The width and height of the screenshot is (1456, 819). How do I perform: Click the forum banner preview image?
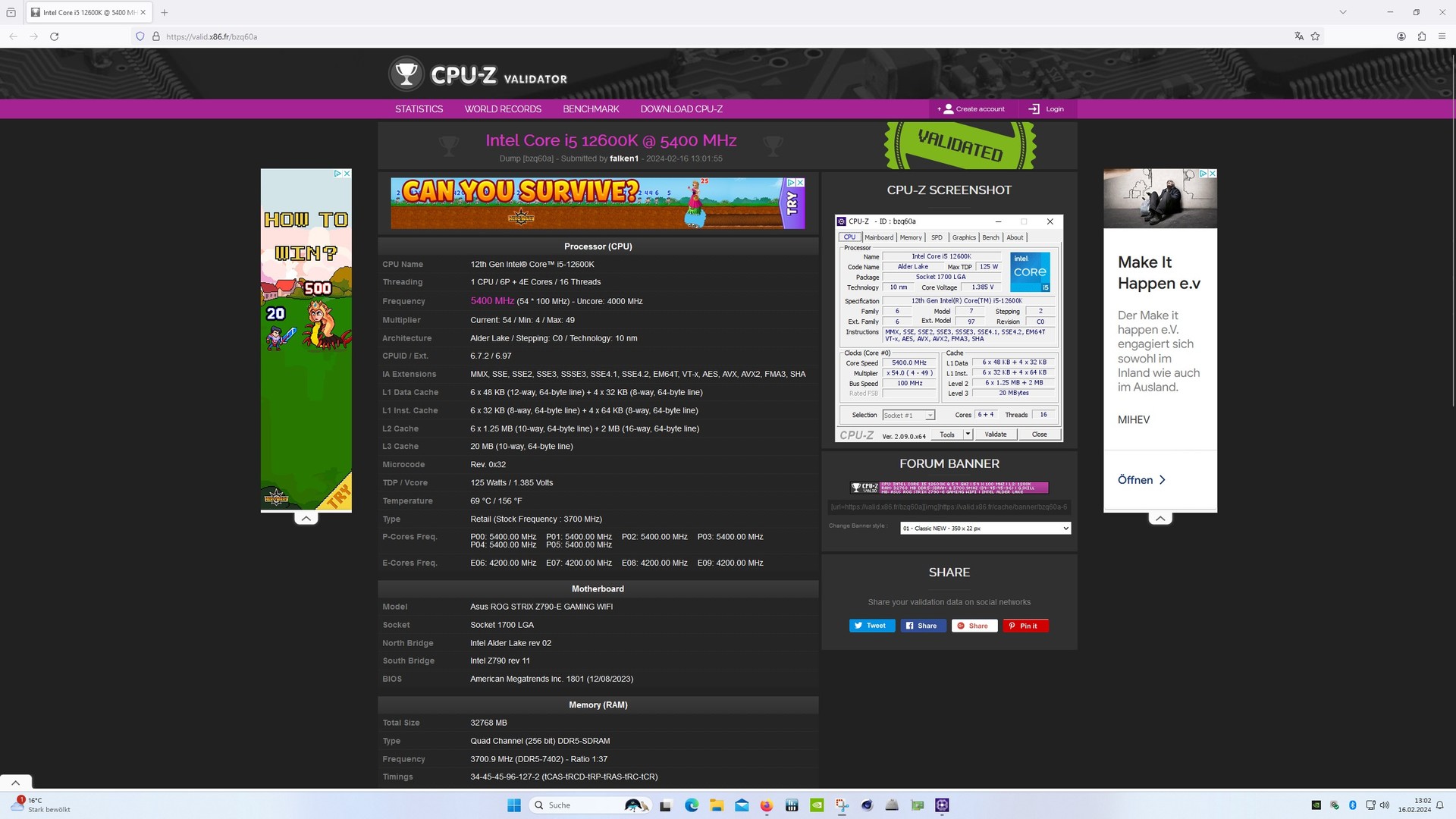[949, 488]
